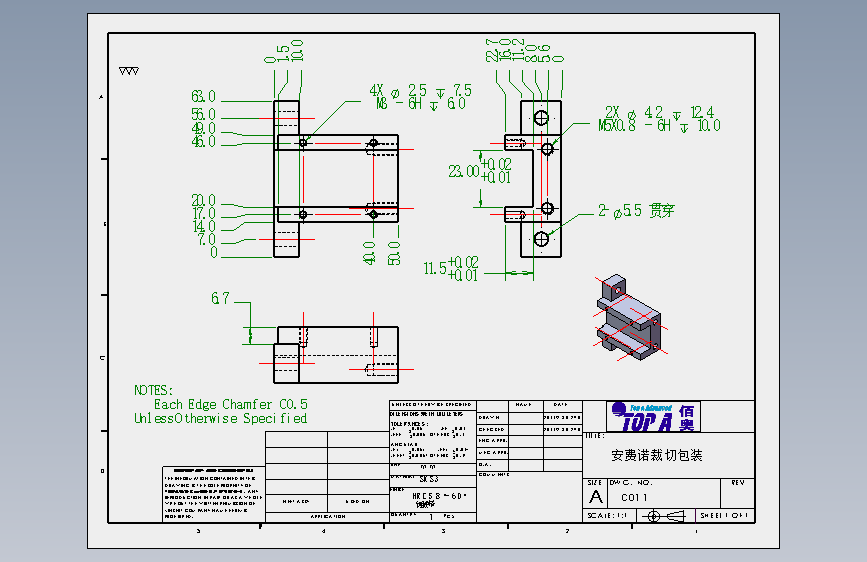Click the 46.0 ordinate dimension
Viewport: 867px width, 562px height.
(203, 142)
